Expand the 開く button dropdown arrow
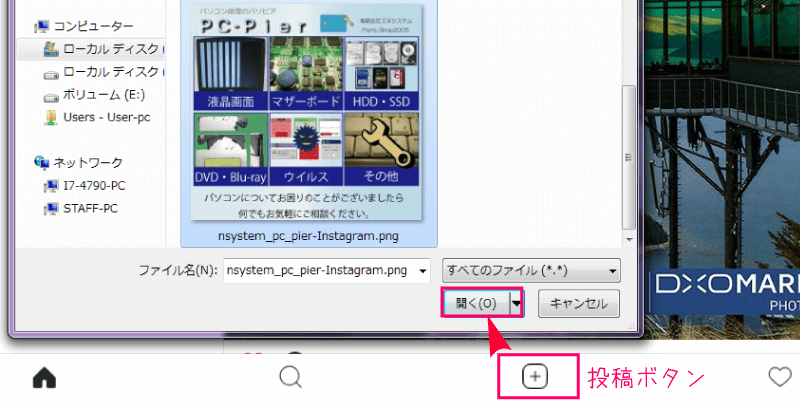Image resolution: width=800 pixels, height=409 pixels. tap(517, 303)
